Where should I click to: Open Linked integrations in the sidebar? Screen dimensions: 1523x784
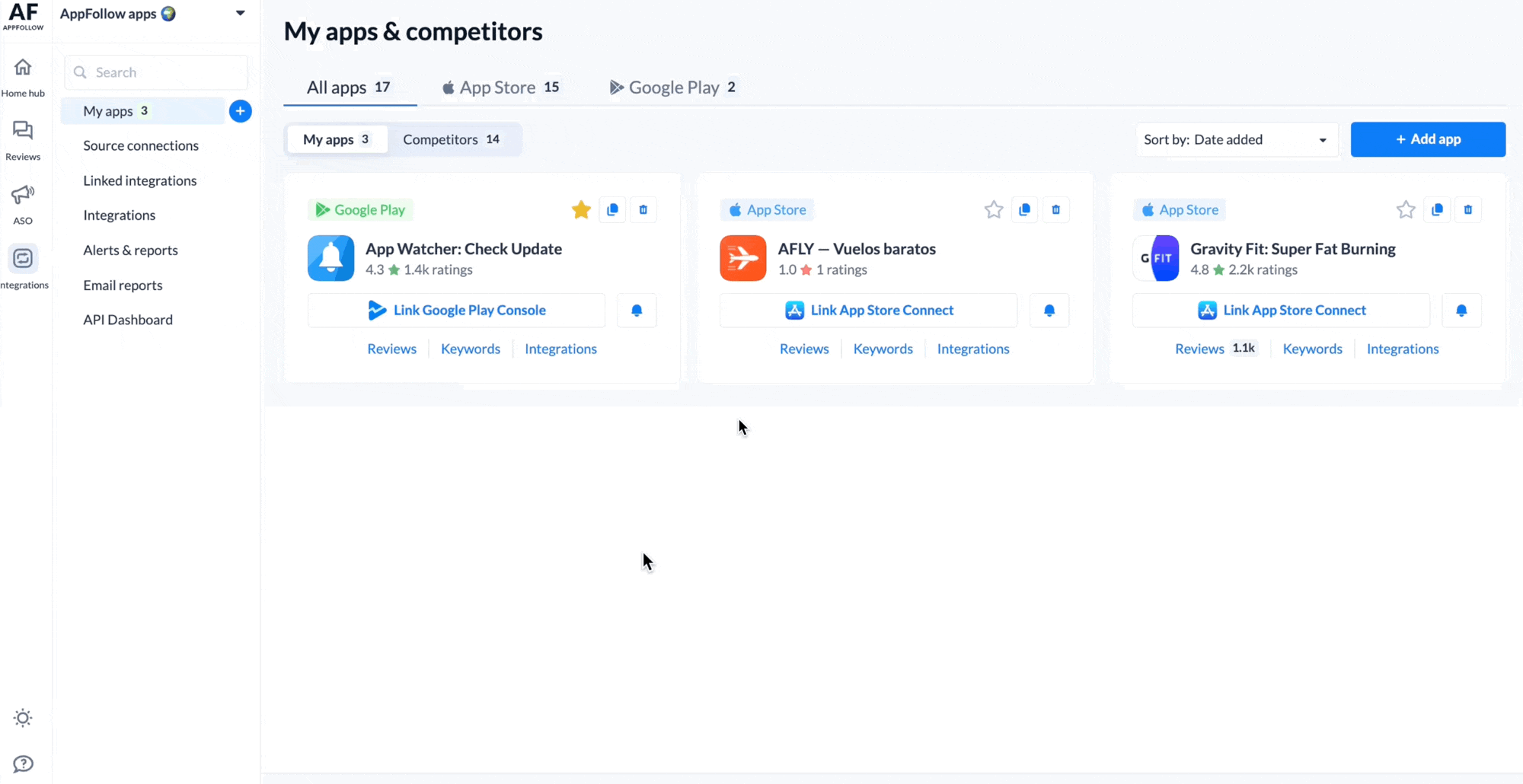pyautogui.click(x=140, y=180)
